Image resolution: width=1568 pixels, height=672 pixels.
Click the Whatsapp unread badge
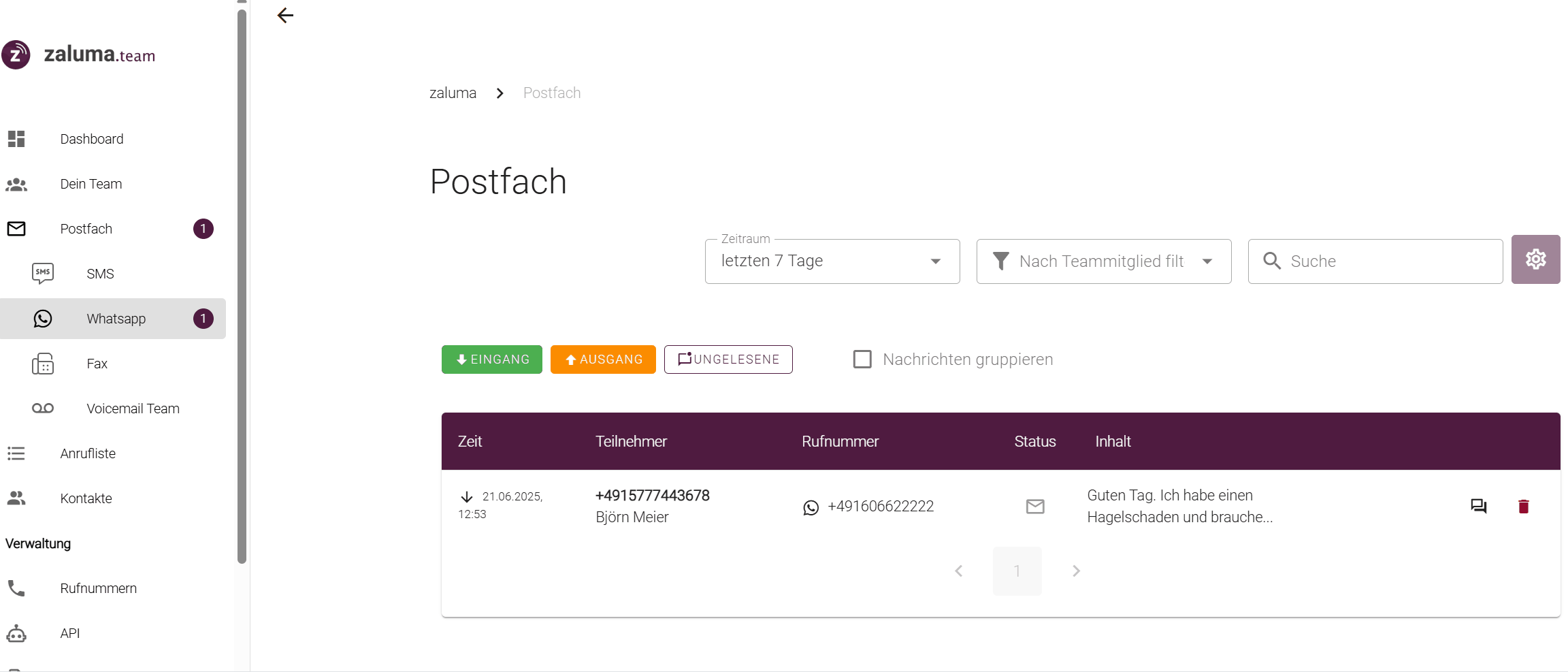click(x=203, y=319)
